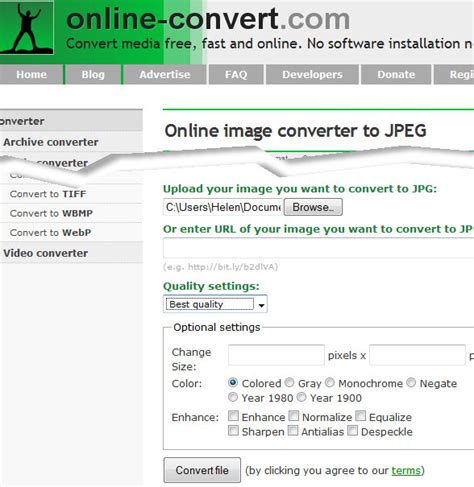Select the Colored radio option
The width and height of the screenshot is (474, 487).
point(233,382)
